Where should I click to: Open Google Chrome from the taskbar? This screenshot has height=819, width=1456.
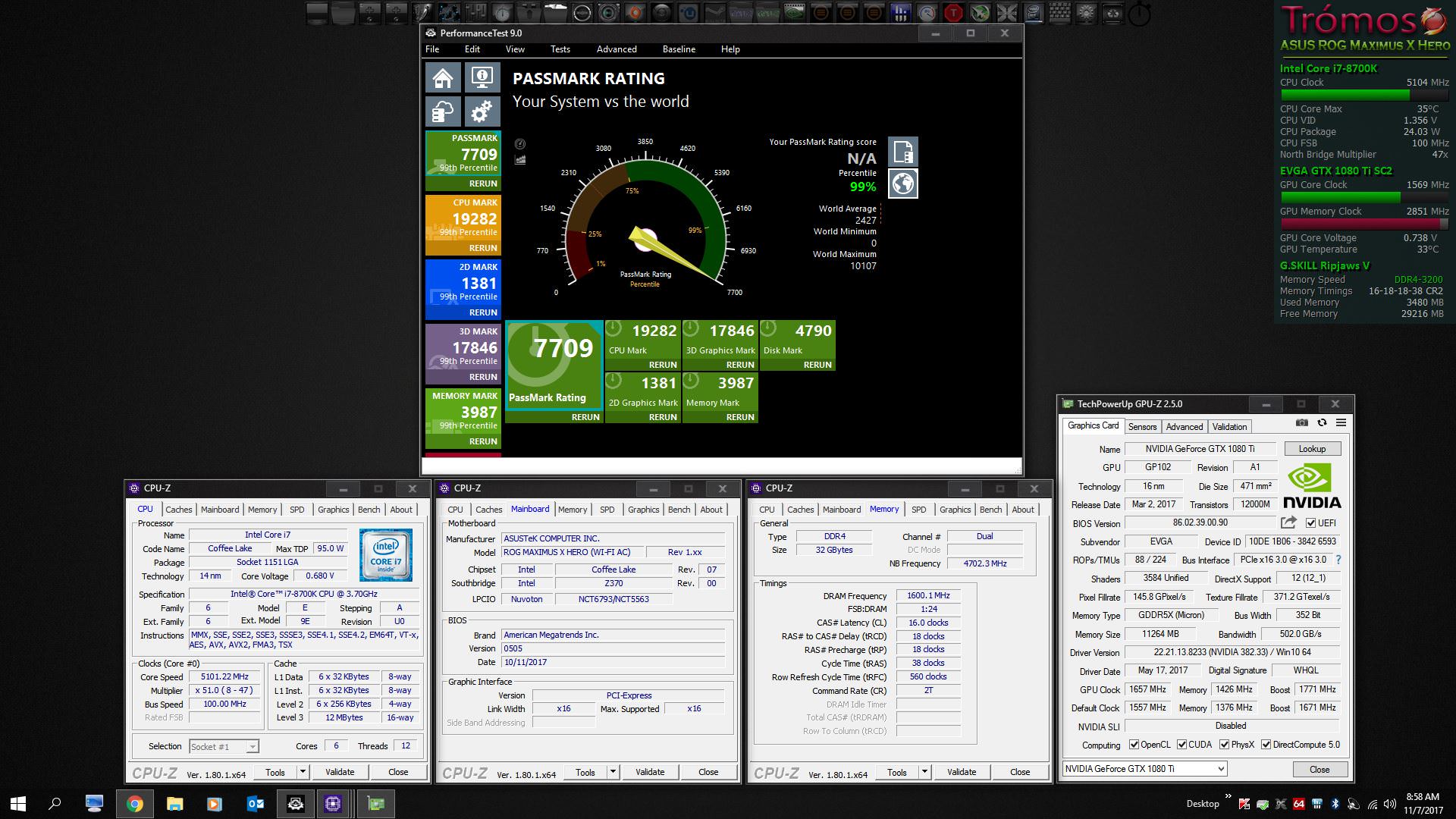point(134,804)
